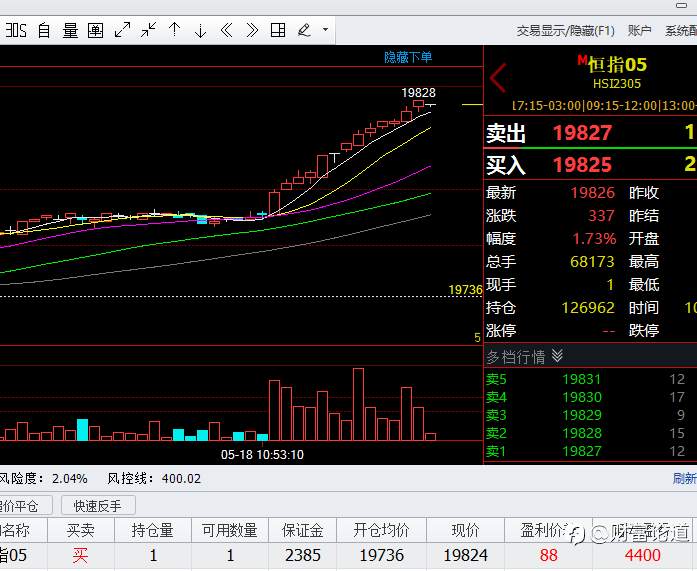Click the 买 direction cell in position row
This screenshot has width=697, height=571.
tap(80, 555)
